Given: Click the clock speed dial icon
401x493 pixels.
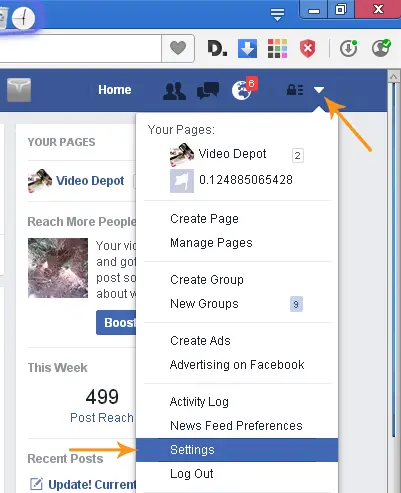Looking at the screenshot, I should [x=24, y=17].
